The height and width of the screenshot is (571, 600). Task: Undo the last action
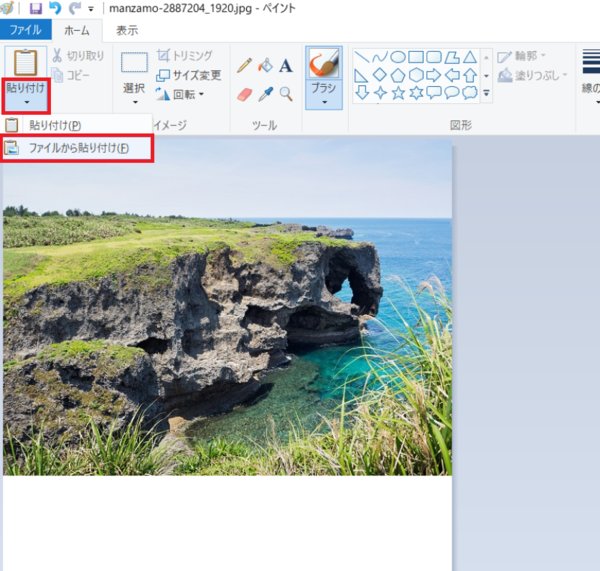point(55,8)
